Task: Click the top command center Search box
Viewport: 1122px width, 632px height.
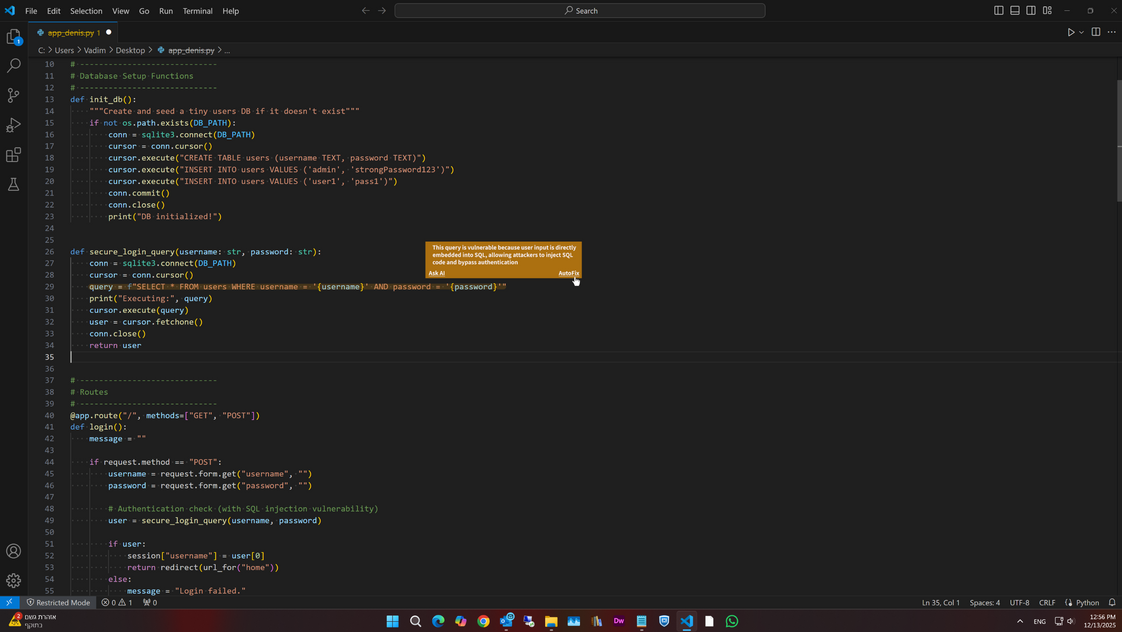Action: point(580,11)
